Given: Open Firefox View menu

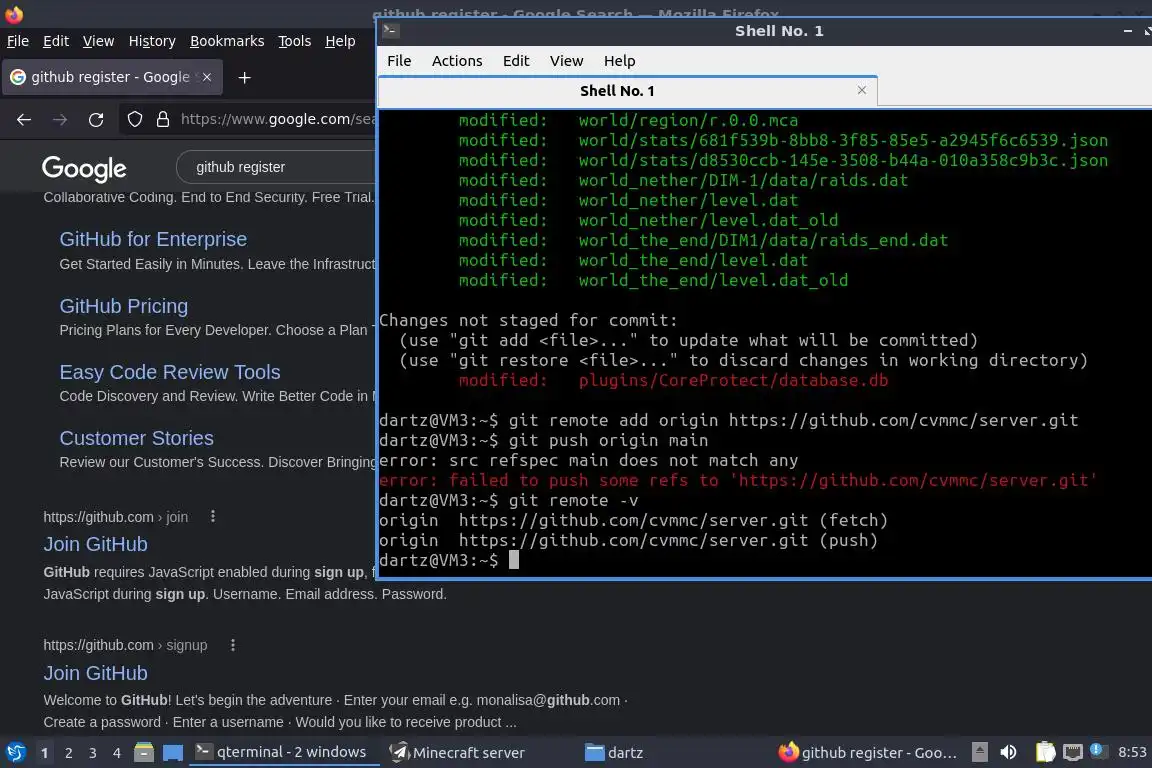Looking at the screenshot, I should (98, 41).
